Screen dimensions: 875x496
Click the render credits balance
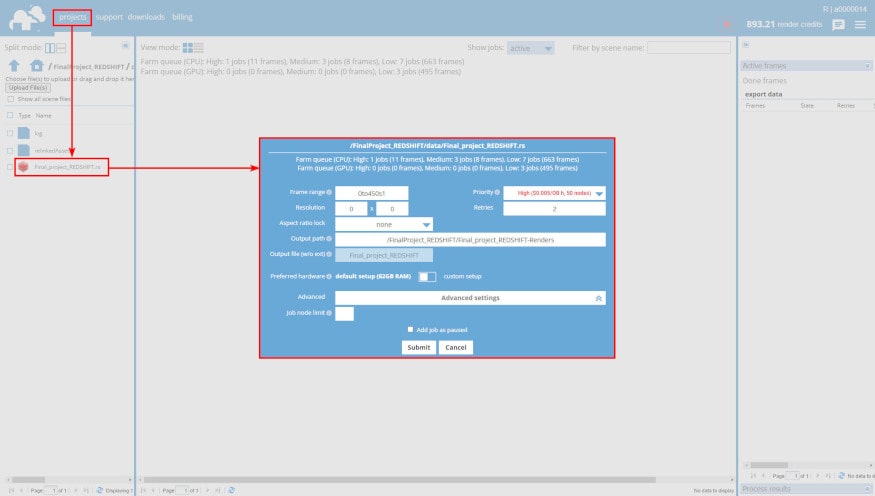coord(784,25)
